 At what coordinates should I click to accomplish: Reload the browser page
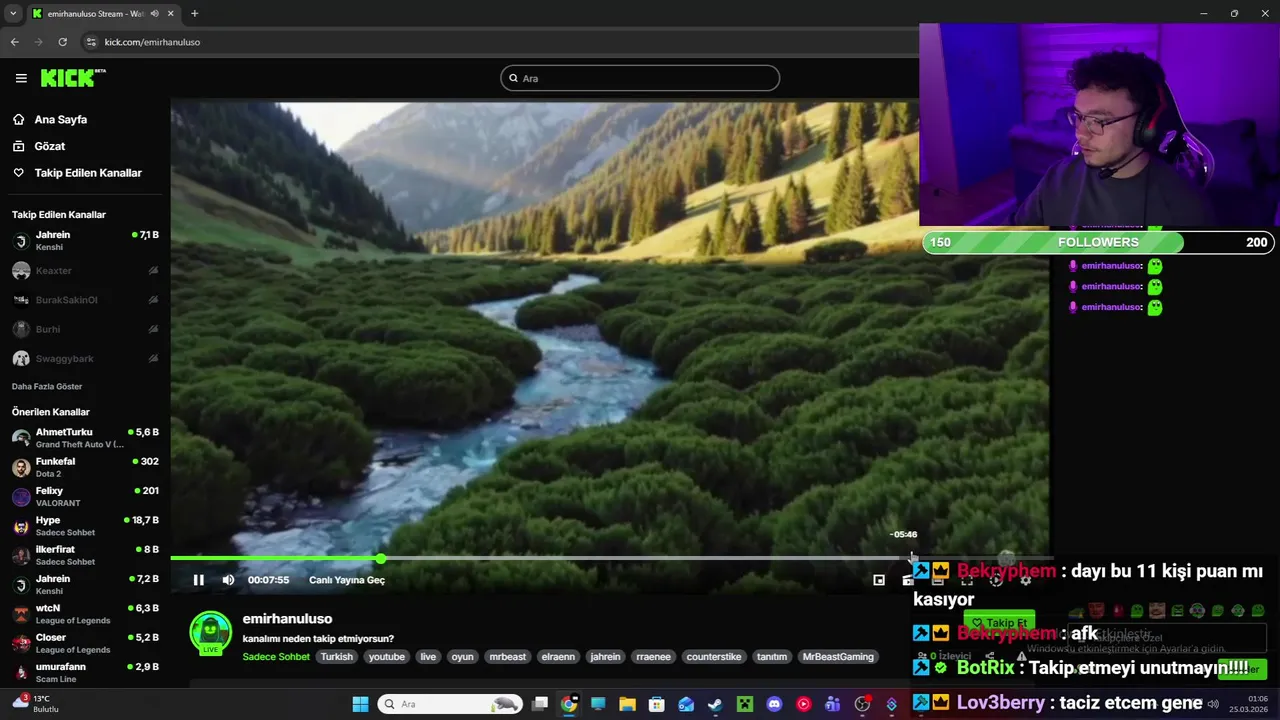click(x=62, y=42)
